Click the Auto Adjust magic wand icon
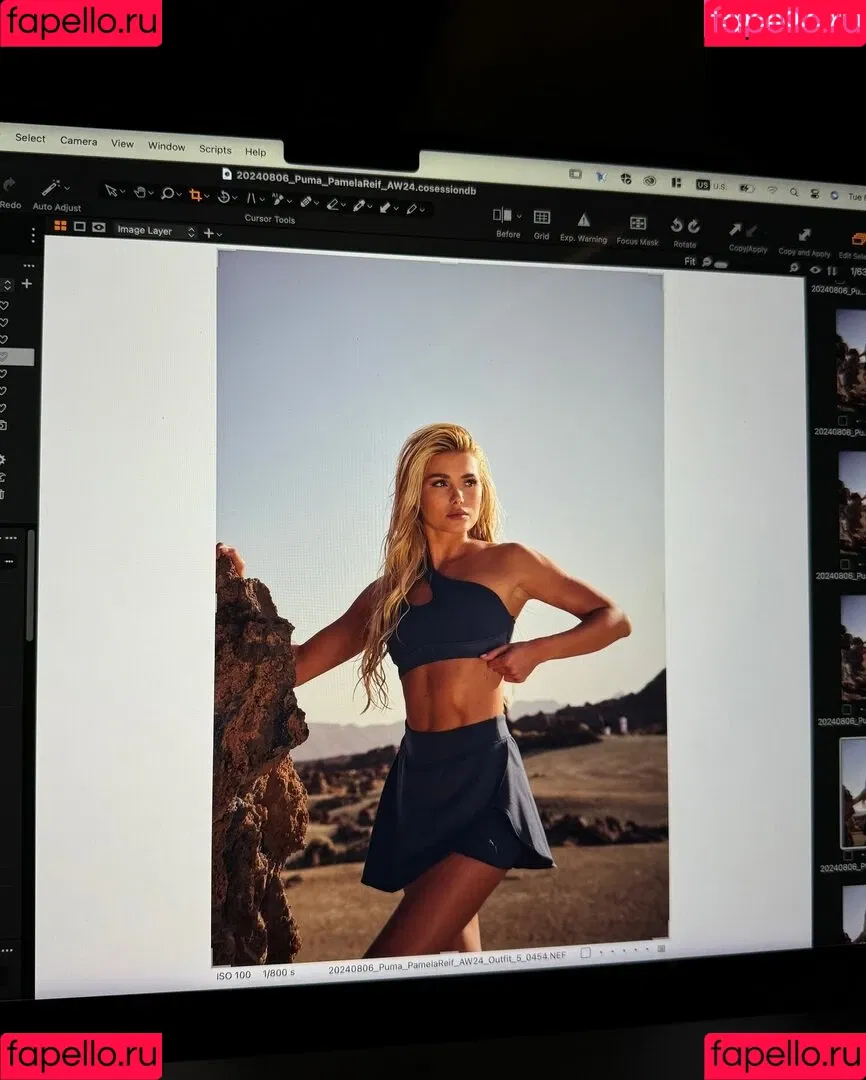 (x=49, y=187)
